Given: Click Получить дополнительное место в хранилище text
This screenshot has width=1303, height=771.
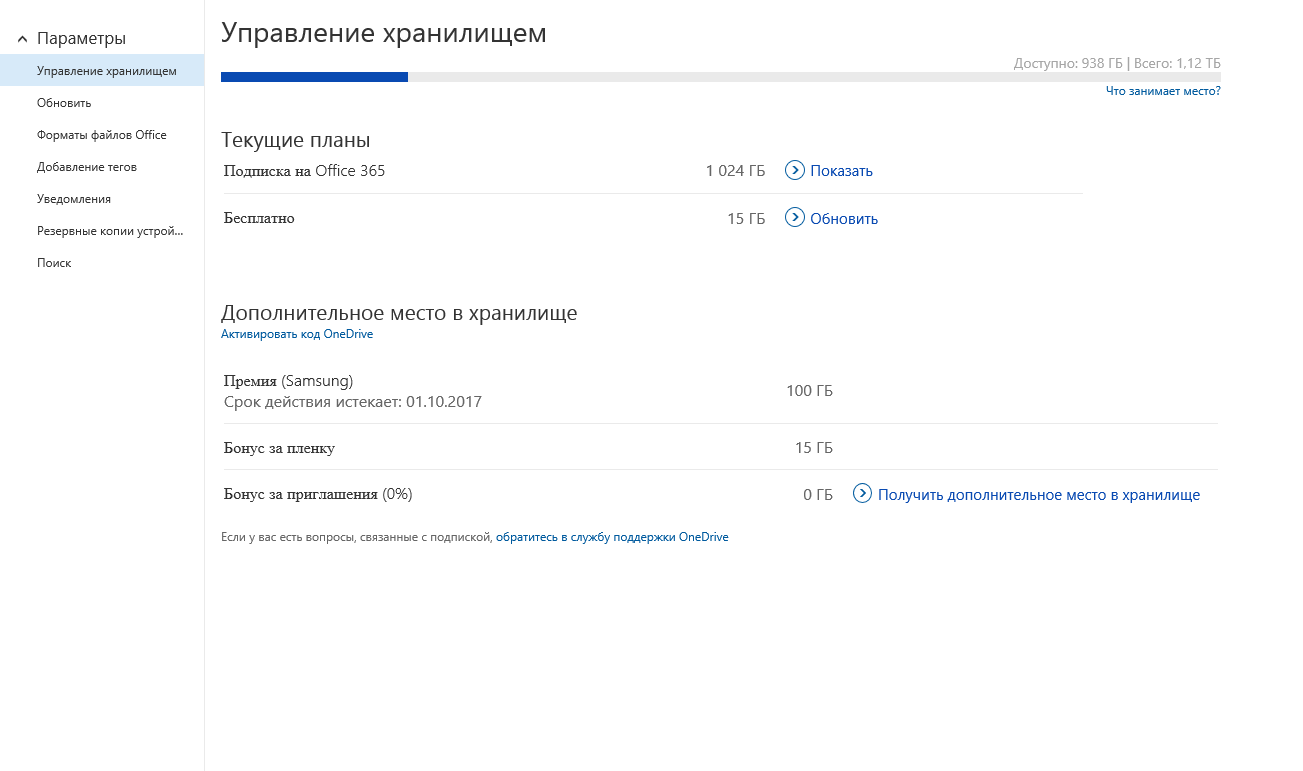Looking at the screenshot, I should [x=1038, y=495].
